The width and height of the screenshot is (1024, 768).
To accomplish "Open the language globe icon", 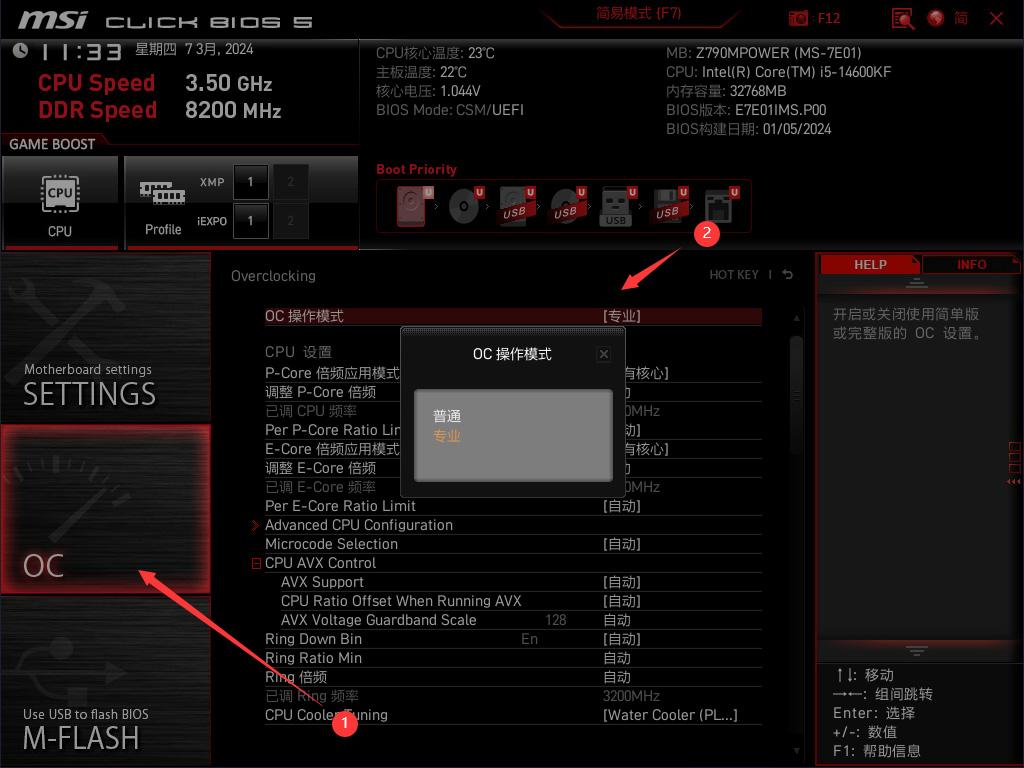I will point(936,18).
